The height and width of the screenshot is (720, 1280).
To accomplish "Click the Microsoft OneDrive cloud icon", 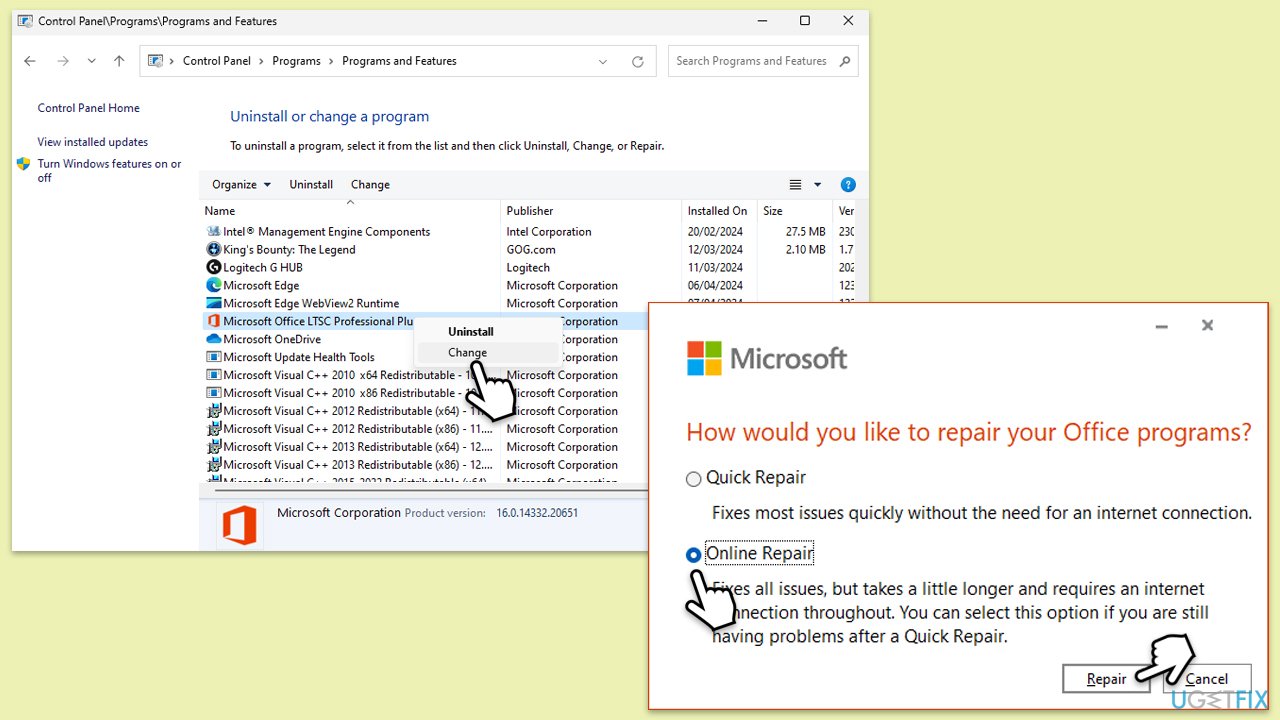I will (213, 339).
